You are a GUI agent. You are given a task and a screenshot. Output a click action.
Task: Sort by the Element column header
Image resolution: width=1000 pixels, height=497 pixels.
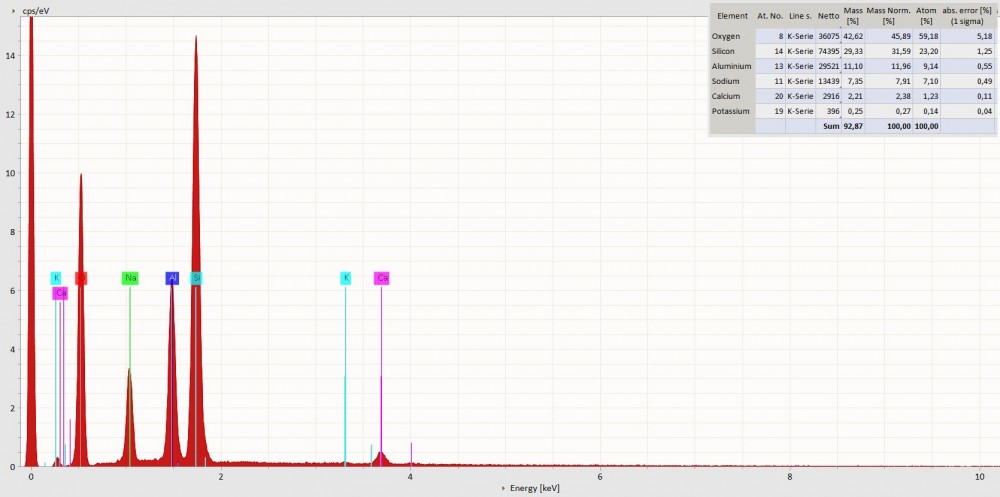[x=732, y=16]
